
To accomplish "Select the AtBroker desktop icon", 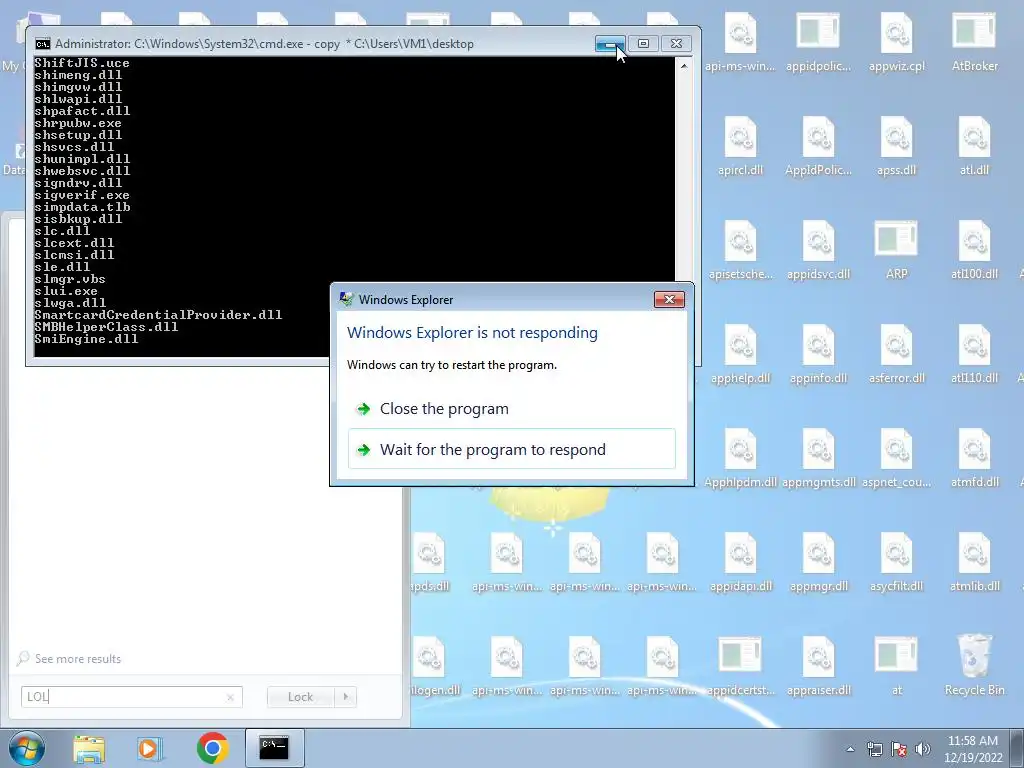I will click(x=974, y=40).
